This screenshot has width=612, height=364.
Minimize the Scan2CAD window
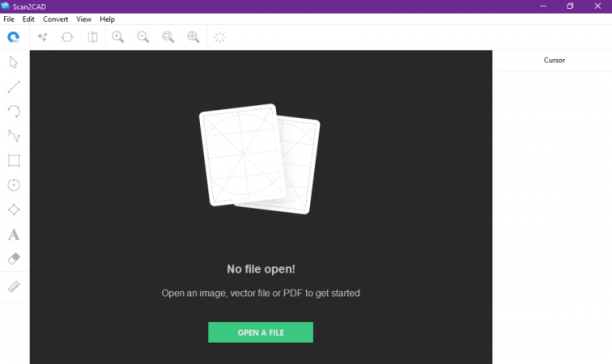click(543, 6)
